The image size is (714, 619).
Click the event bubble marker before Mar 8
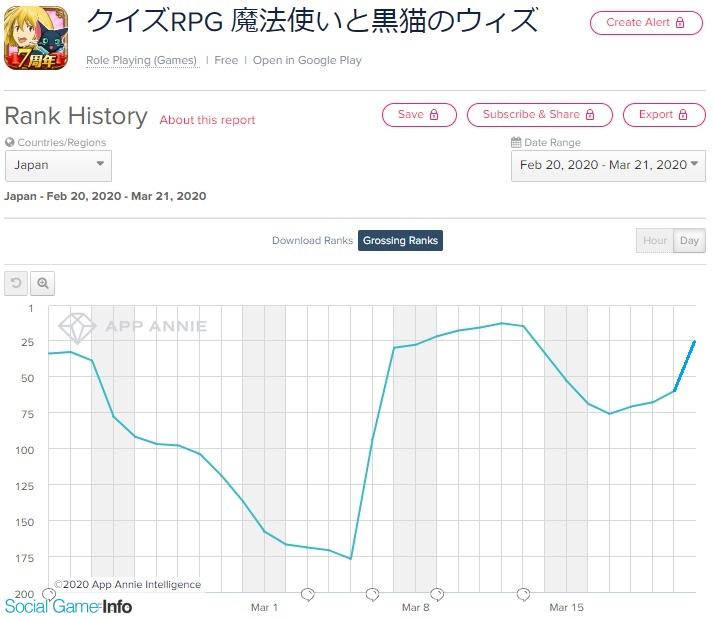[372, 594]
